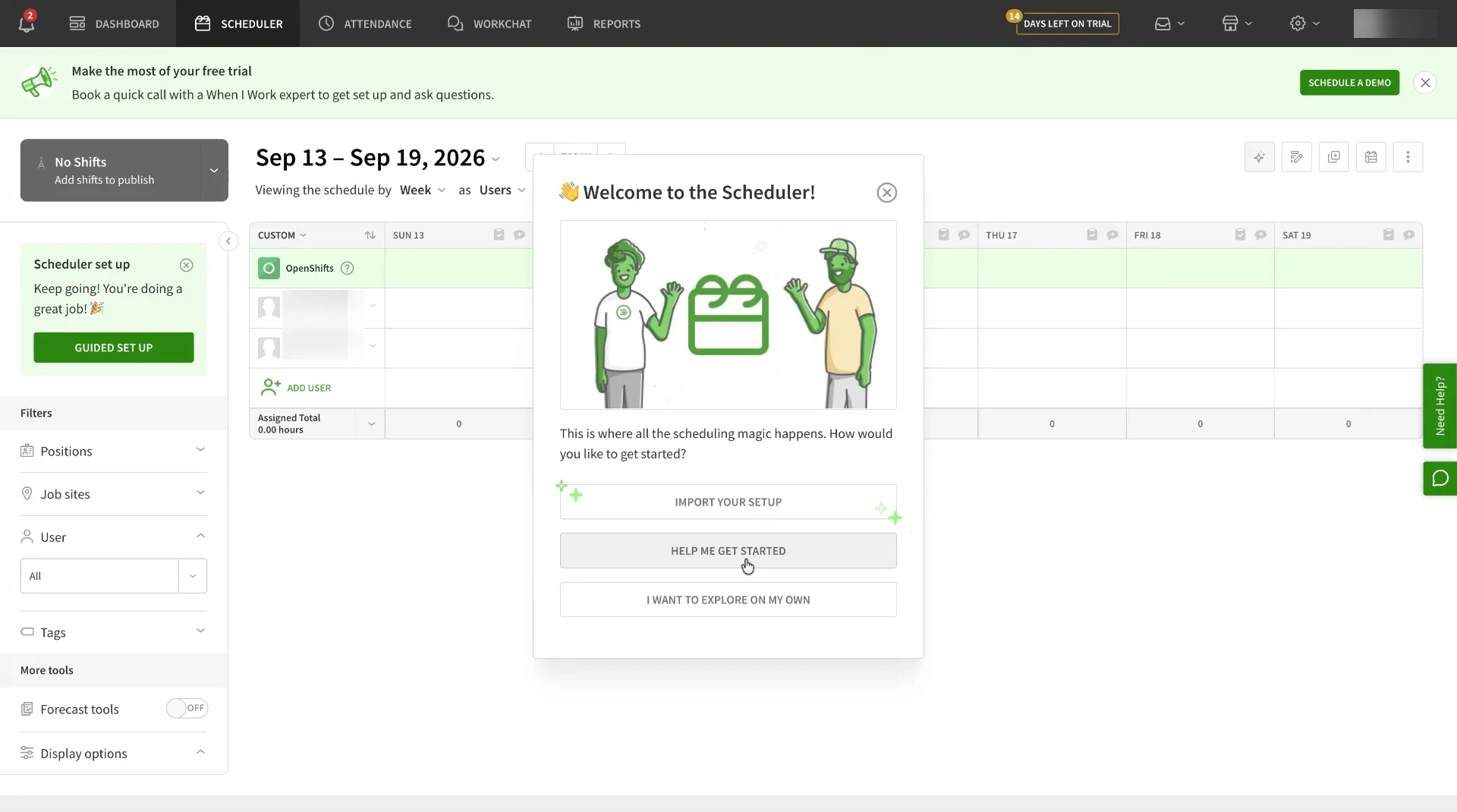
Task: Click the OpenShifts help question icon
Action: tap(348, 268)
